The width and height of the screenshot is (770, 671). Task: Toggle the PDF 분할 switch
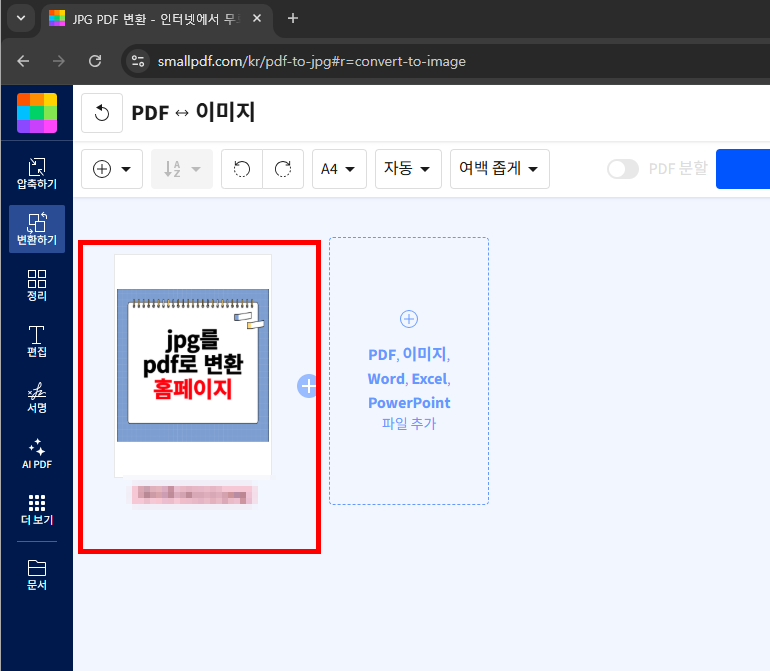point(623,169)
